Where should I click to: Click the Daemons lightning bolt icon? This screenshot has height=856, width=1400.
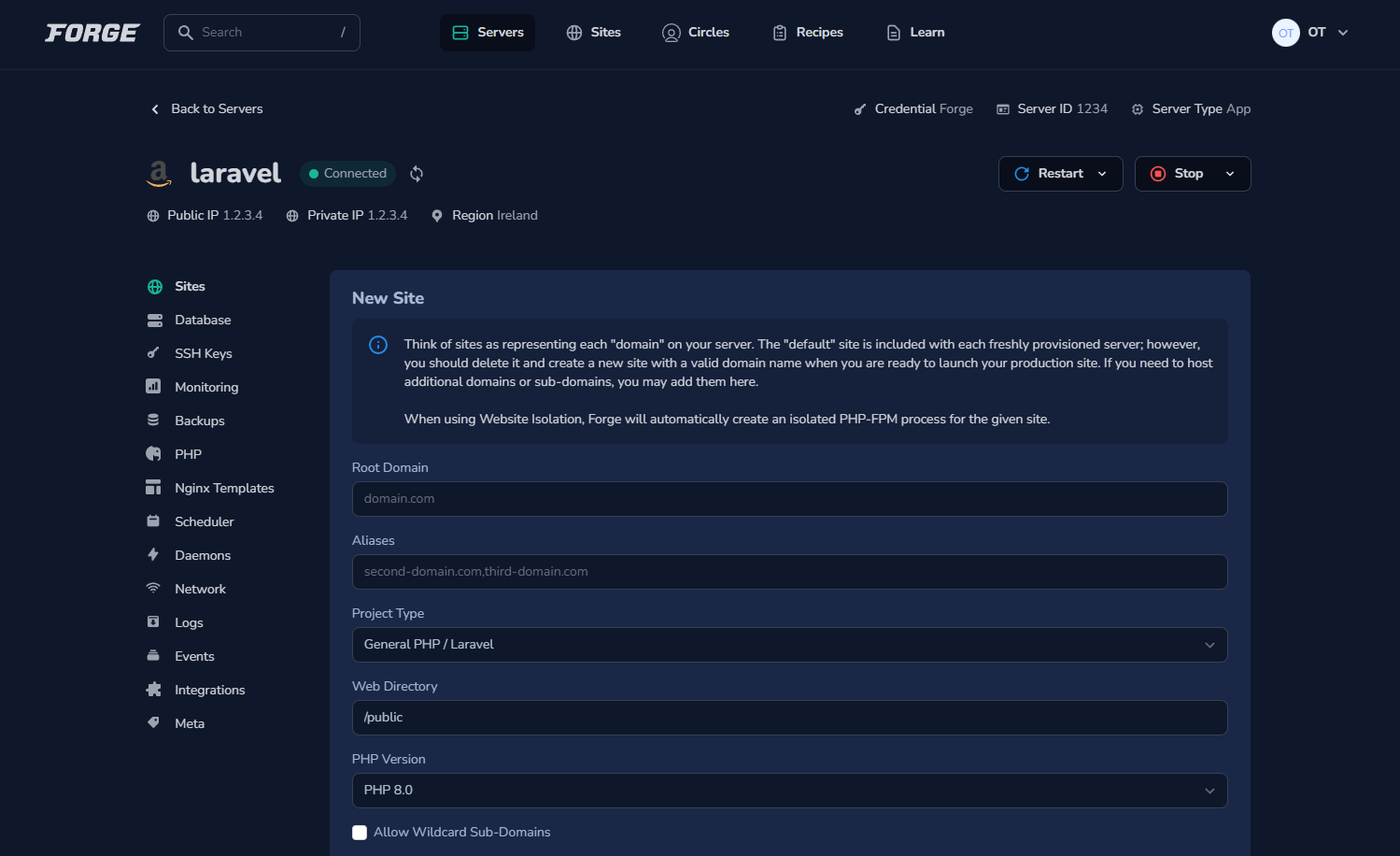153,555
